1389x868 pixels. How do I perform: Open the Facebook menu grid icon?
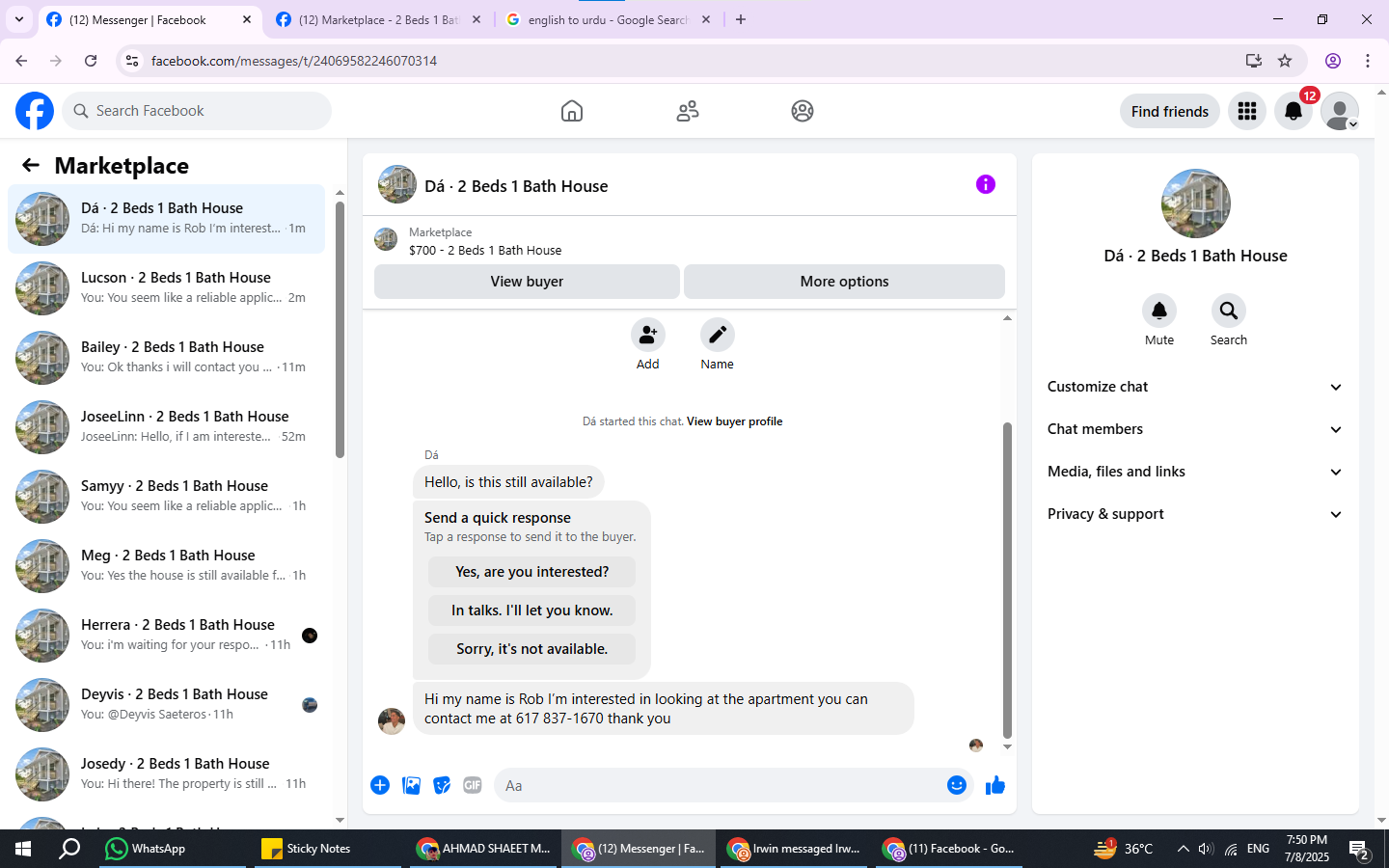tap(1247, 111)
